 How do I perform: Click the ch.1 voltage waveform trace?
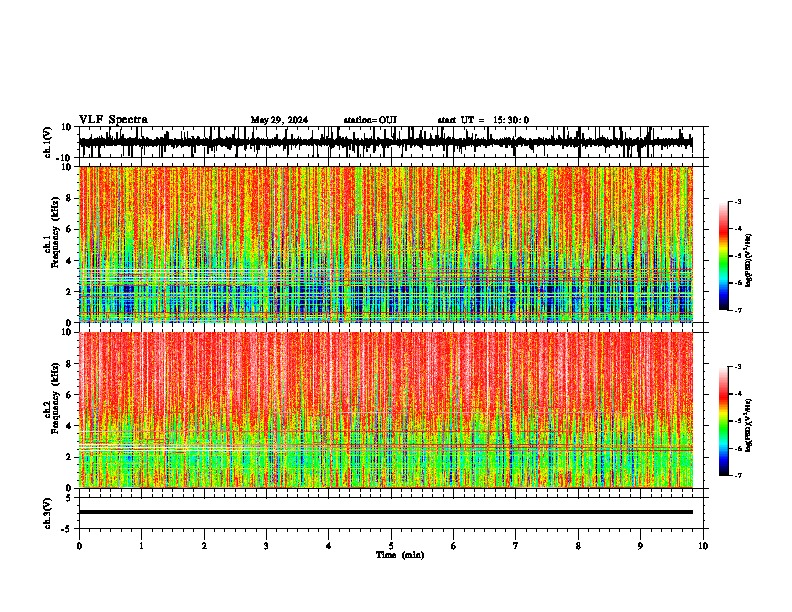pyautogui.click(x=386, y=142)
